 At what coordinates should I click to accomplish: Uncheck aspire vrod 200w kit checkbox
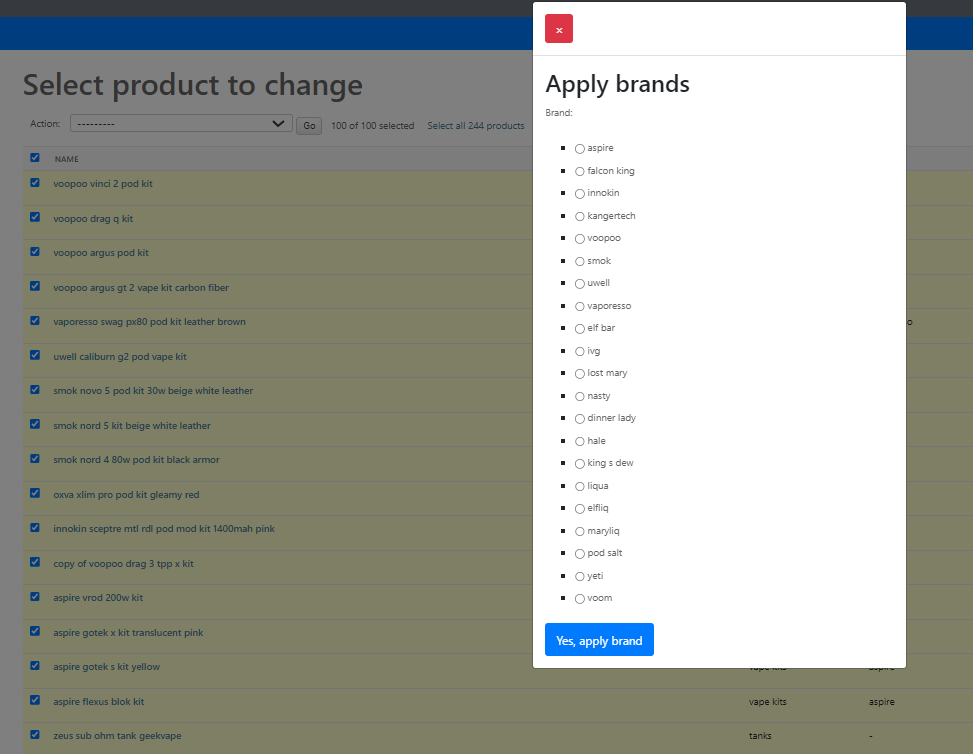(35, 596)
